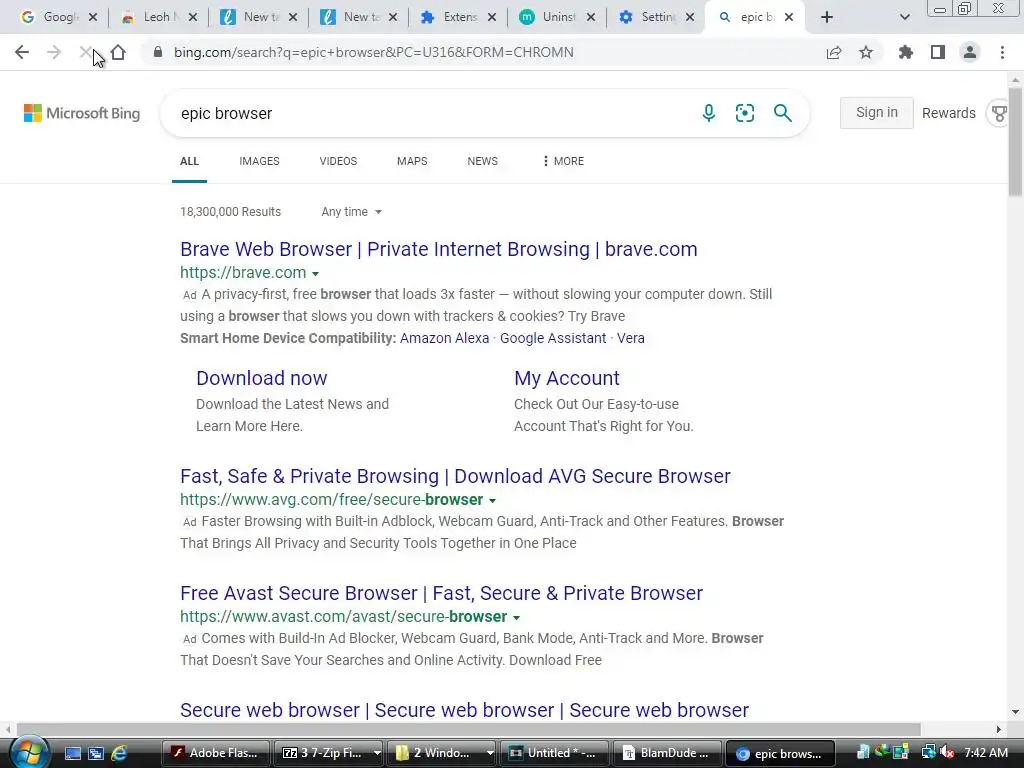
Task: Launch Internet Explorer from quick launch
Action: pos(119,753)
